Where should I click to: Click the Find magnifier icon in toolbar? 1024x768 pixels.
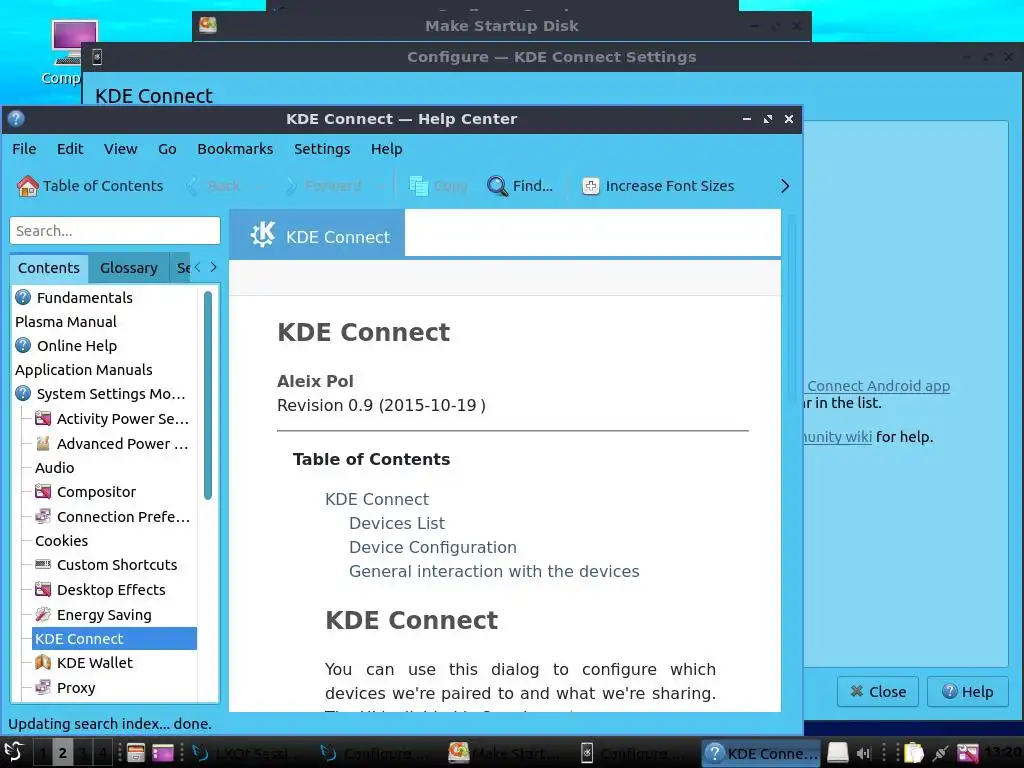point(497,186)
